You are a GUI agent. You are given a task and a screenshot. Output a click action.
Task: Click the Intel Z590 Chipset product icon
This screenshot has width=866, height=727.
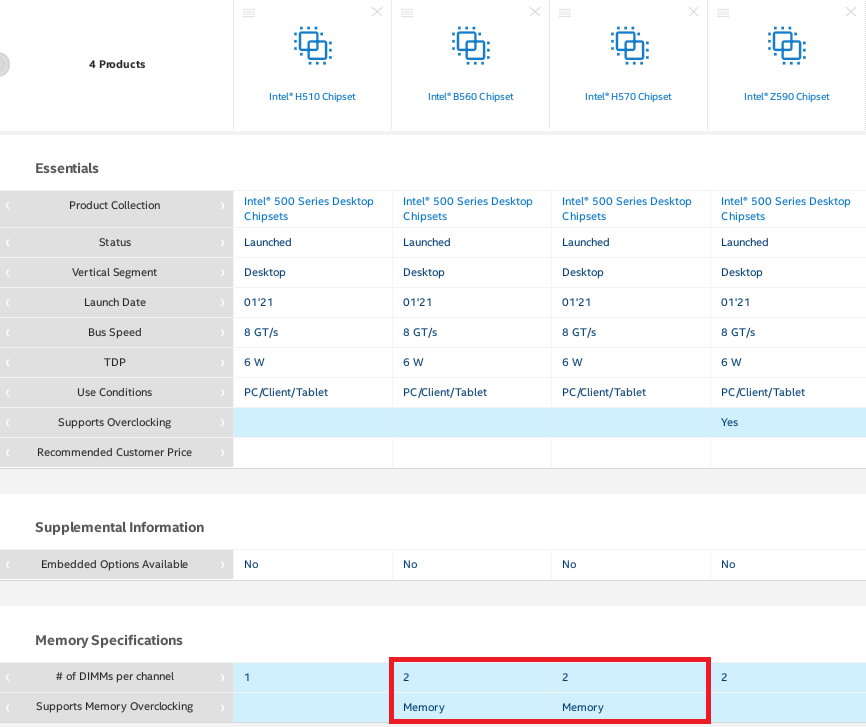tap(786, 45)
